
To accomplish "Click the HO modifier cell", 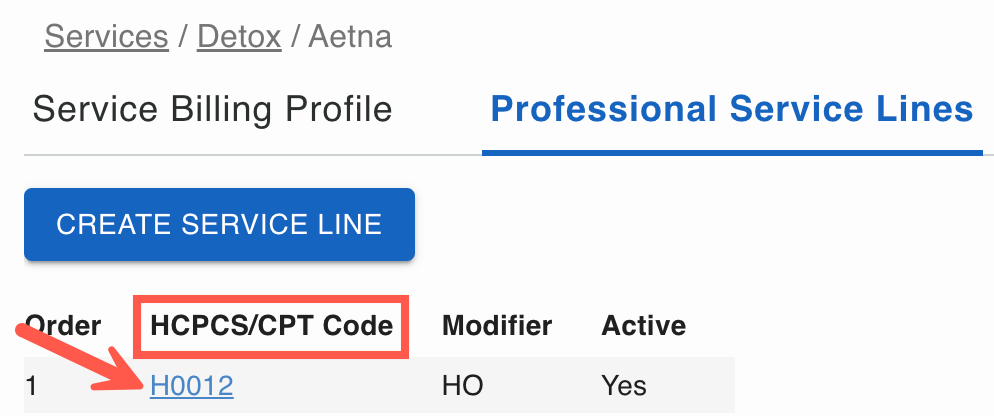I will [x=462, y=385].
